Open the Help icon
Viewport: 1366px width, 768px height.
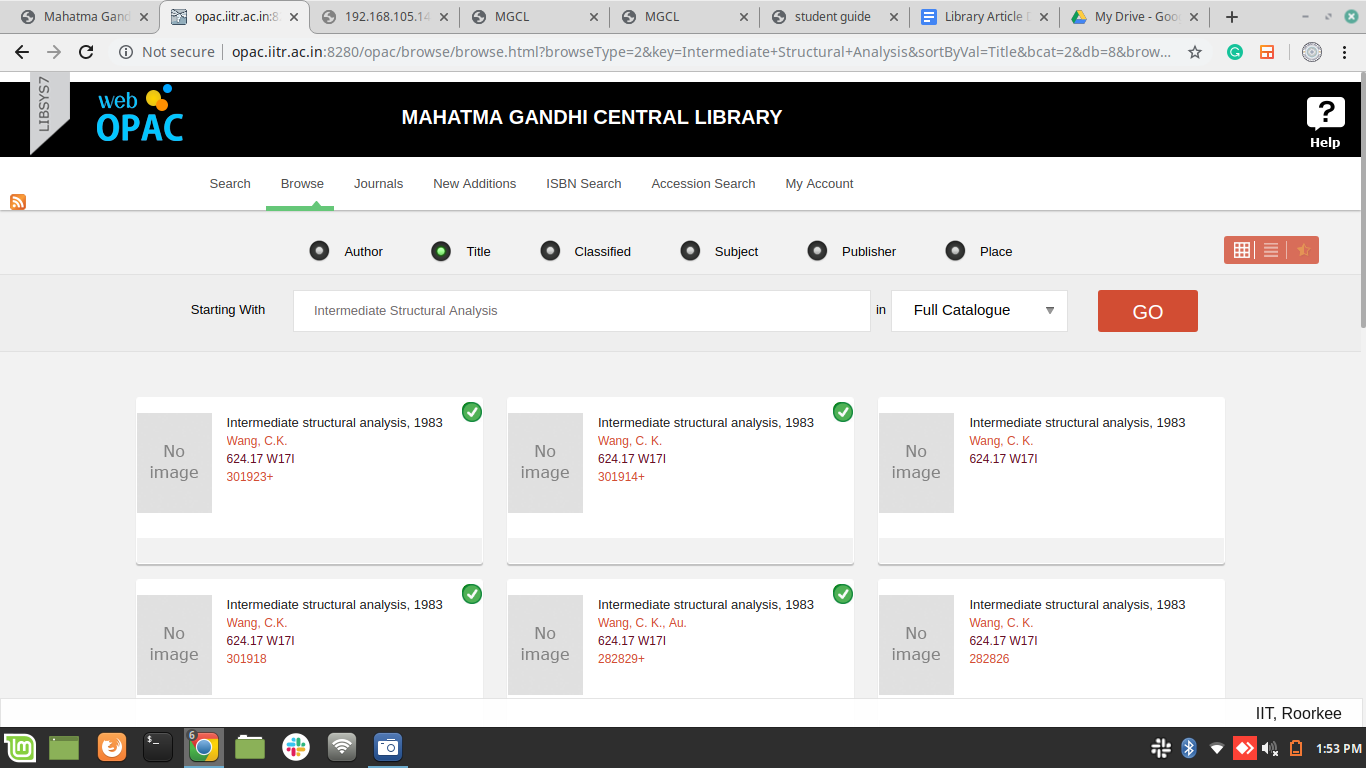(x=1325, y=122)
